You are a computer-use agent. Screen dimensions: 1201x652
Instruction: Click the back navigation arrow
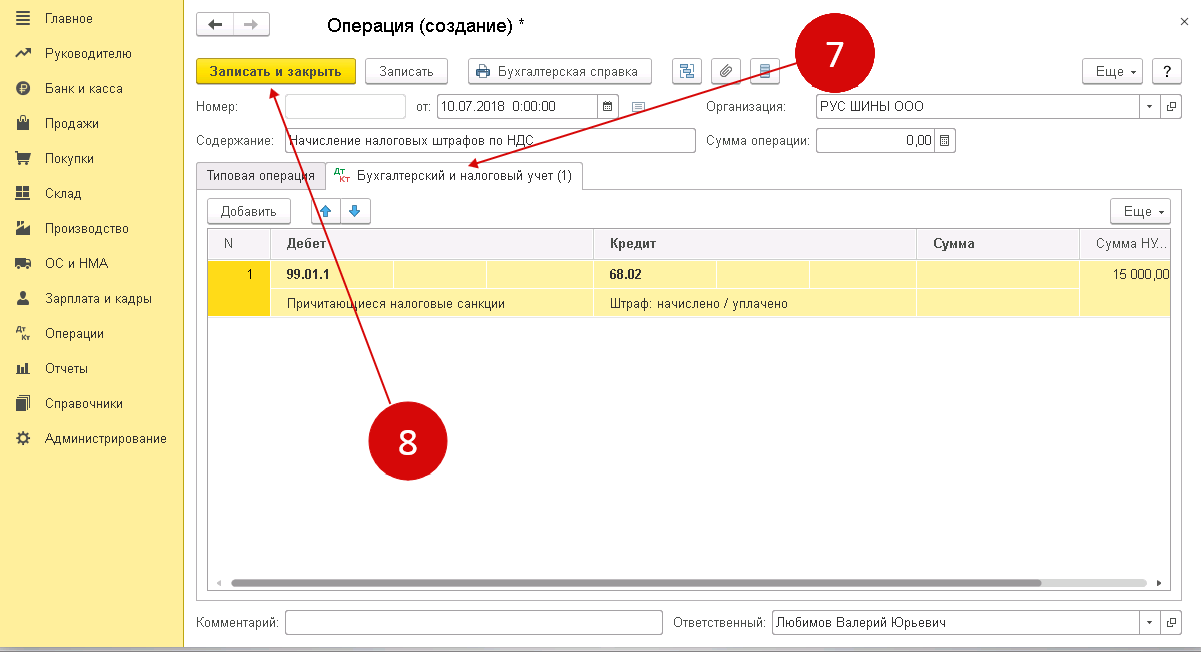pyautogui.click(x=215, y=25)
